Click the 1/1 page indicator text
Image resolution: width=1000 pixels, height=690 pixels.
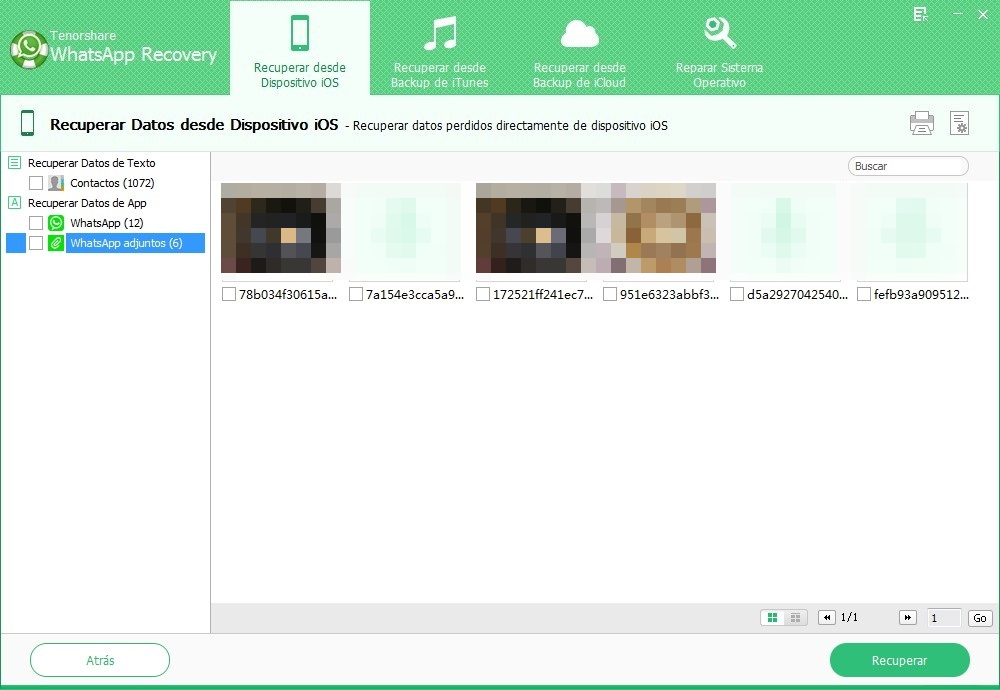click(x=849, y=617)
